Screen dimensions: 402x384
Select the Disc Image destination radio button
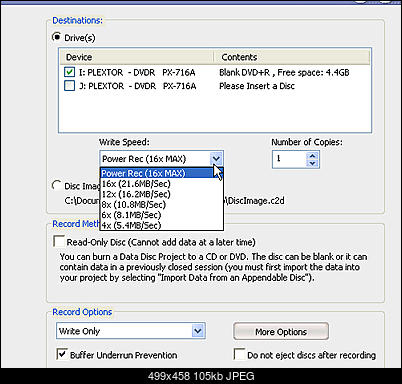57,185
